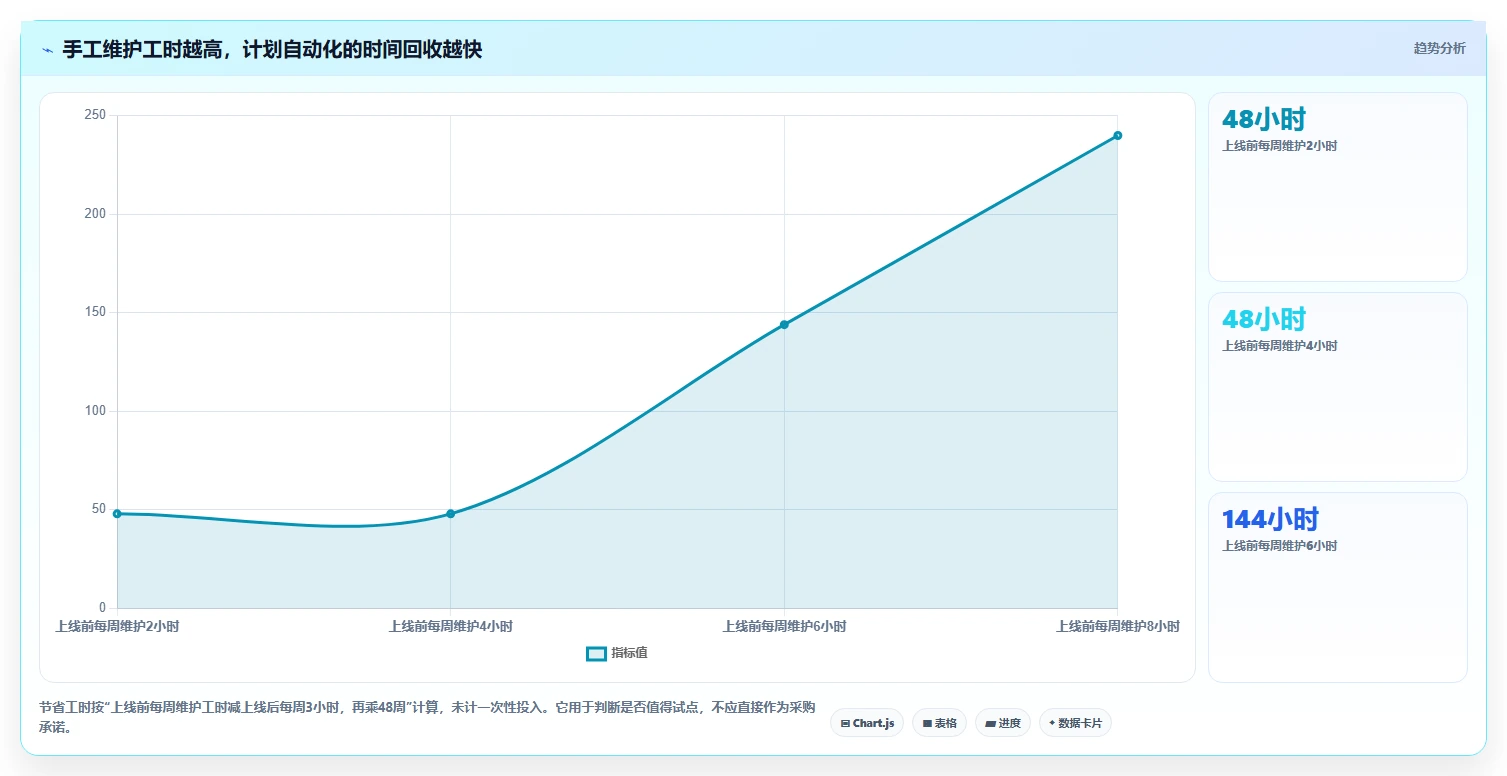Click the 48小时 value above 上线前每周维护4小时
1507x776 pixels.
click(1264, 319)
